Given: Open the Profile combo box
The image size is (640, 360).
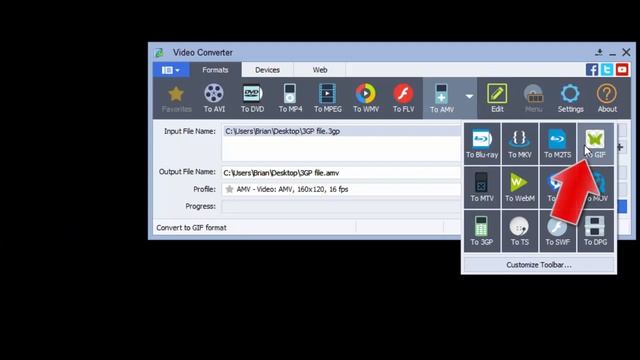Looking at the screenshot, I should pos(341,189).
